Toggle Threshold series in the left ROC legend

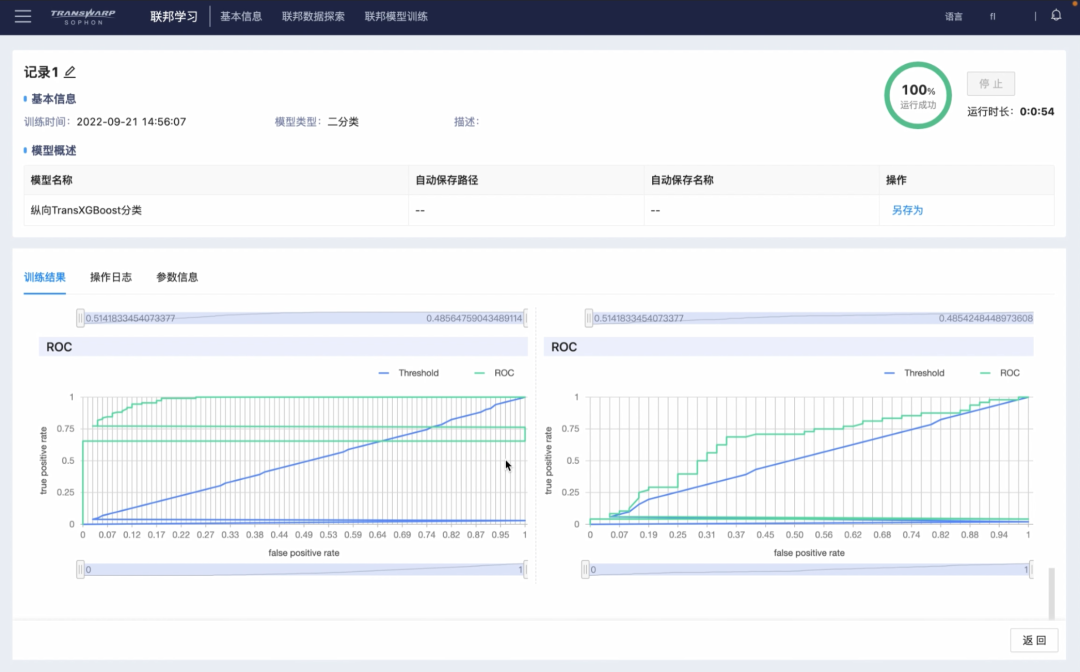click(408, 372)
